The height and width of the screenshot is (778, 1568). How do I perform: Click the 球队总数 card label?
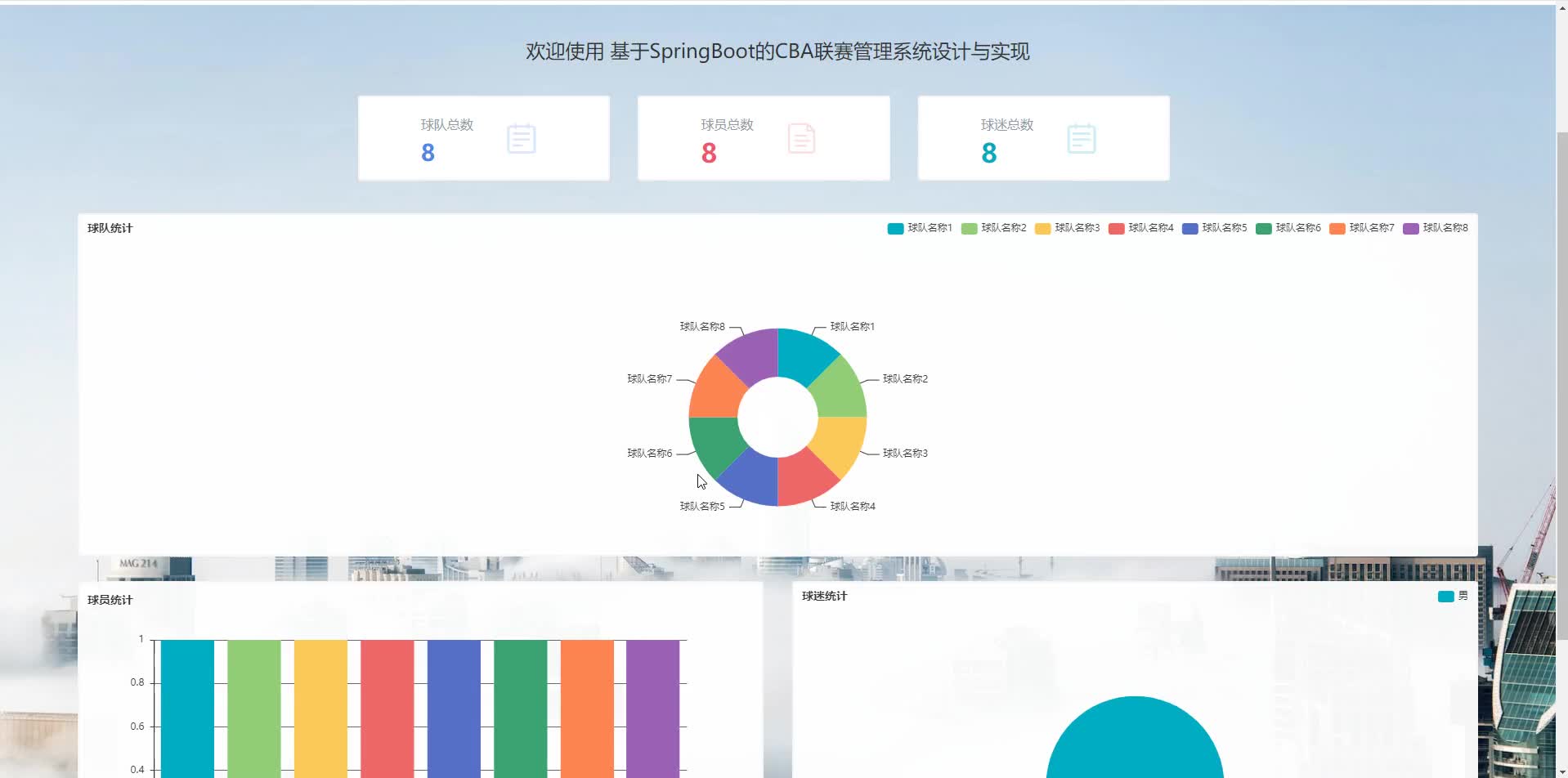click(447, 125)
